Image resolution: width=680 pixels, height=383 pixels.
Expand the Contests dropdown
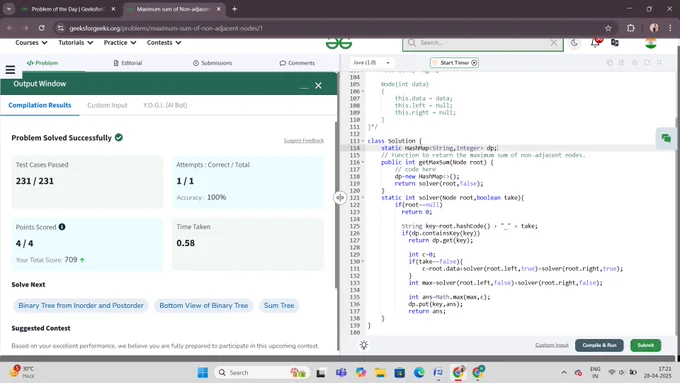[164, 43]
